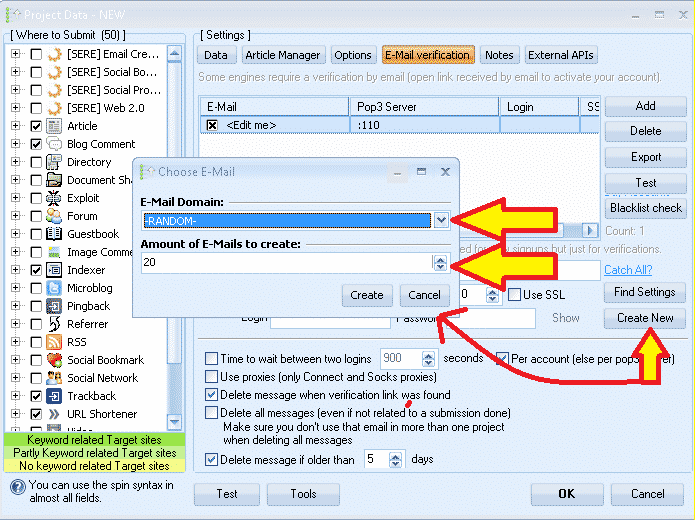Image resolution: width=695 pixels, height=520 pixels.
Task: Click the Blacklist check button
Action: pos(646,208)
